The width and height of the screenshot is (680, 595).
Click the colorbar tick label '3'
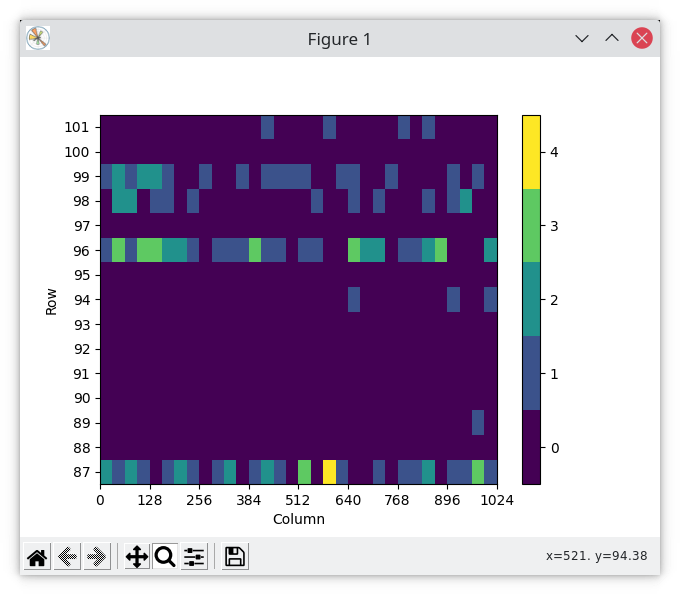[x=554, y=226]
